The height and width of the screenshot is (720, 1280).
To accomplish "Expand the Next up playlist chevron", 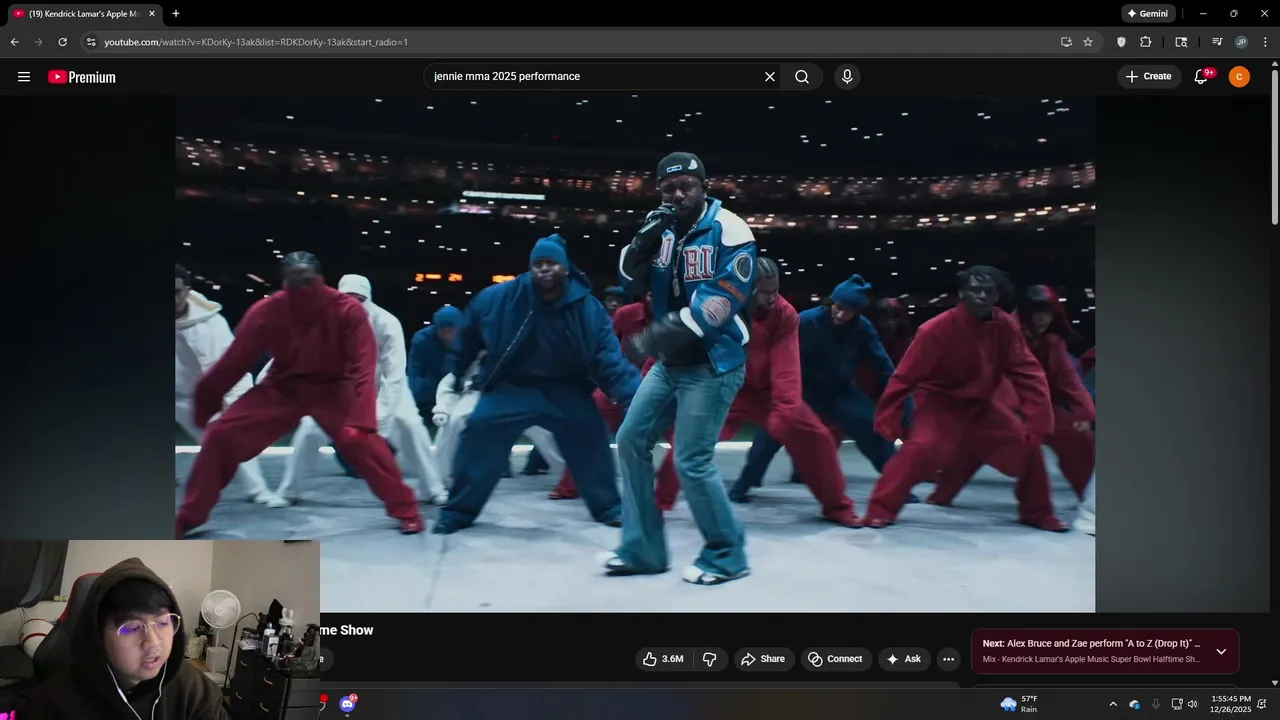I will click(1221, 652).
